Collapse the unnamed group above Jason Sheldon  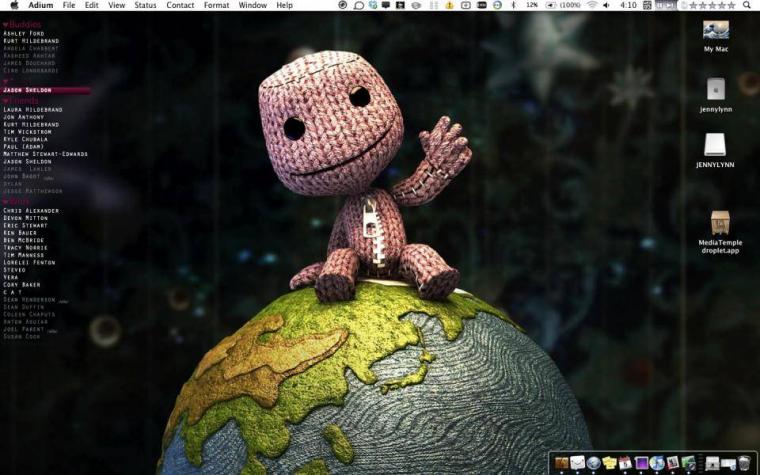tap(5, 81)
